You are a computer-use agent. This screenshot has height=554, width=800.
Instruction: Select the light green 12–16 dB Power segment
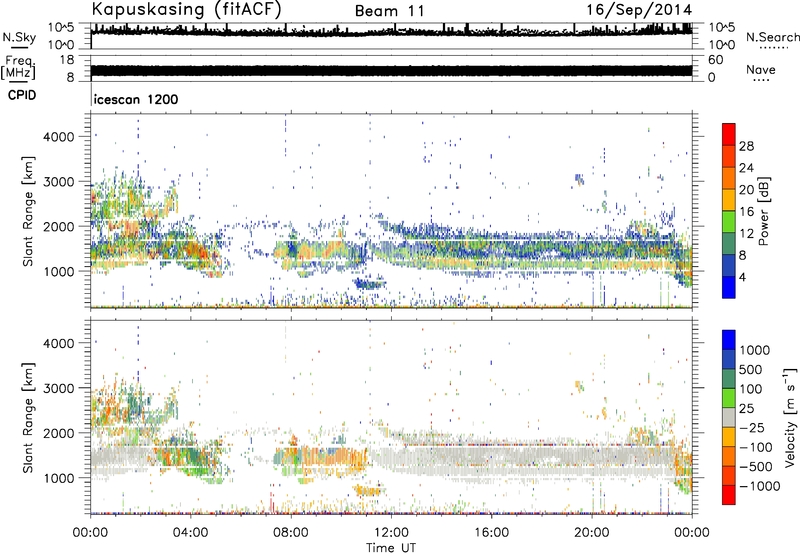pyautogui.click(x=729, y=221)
